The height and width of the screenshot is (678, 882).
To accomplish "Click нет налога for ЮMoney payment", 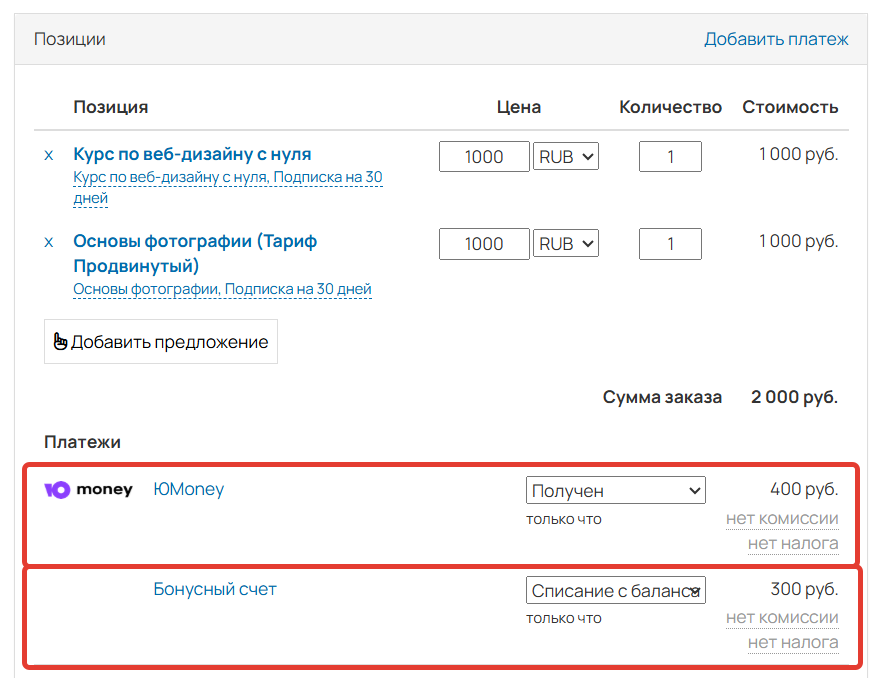I will click(x=793, y=543).
